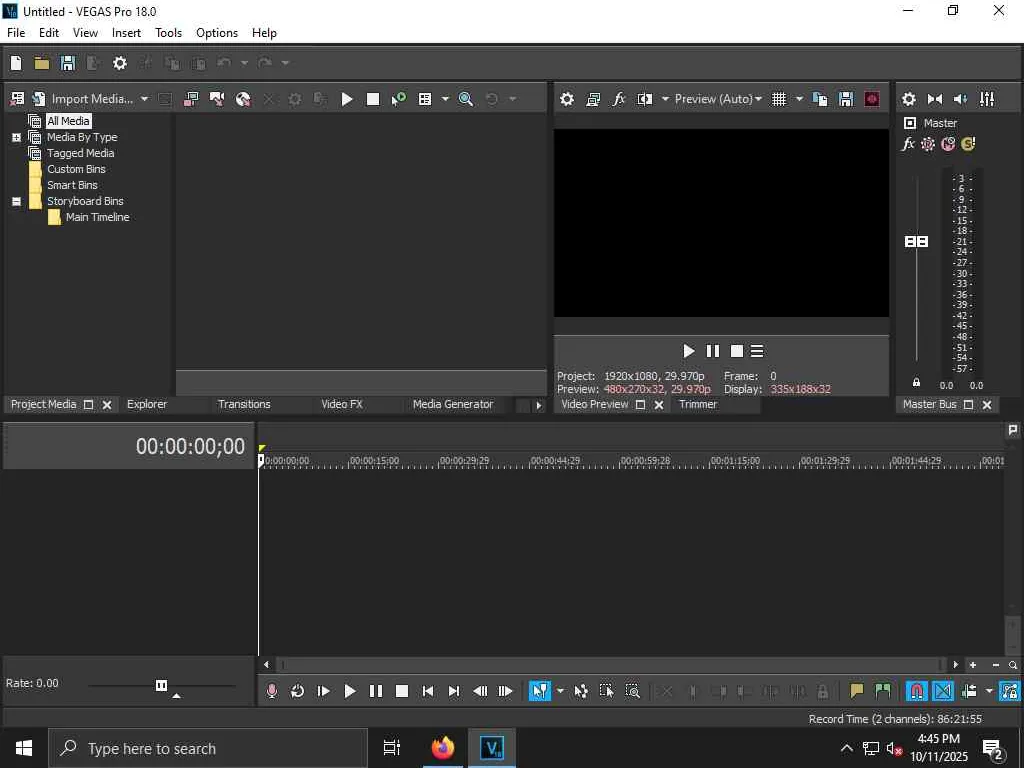Toggle Loop Playback in transport bar

[297, 691]
